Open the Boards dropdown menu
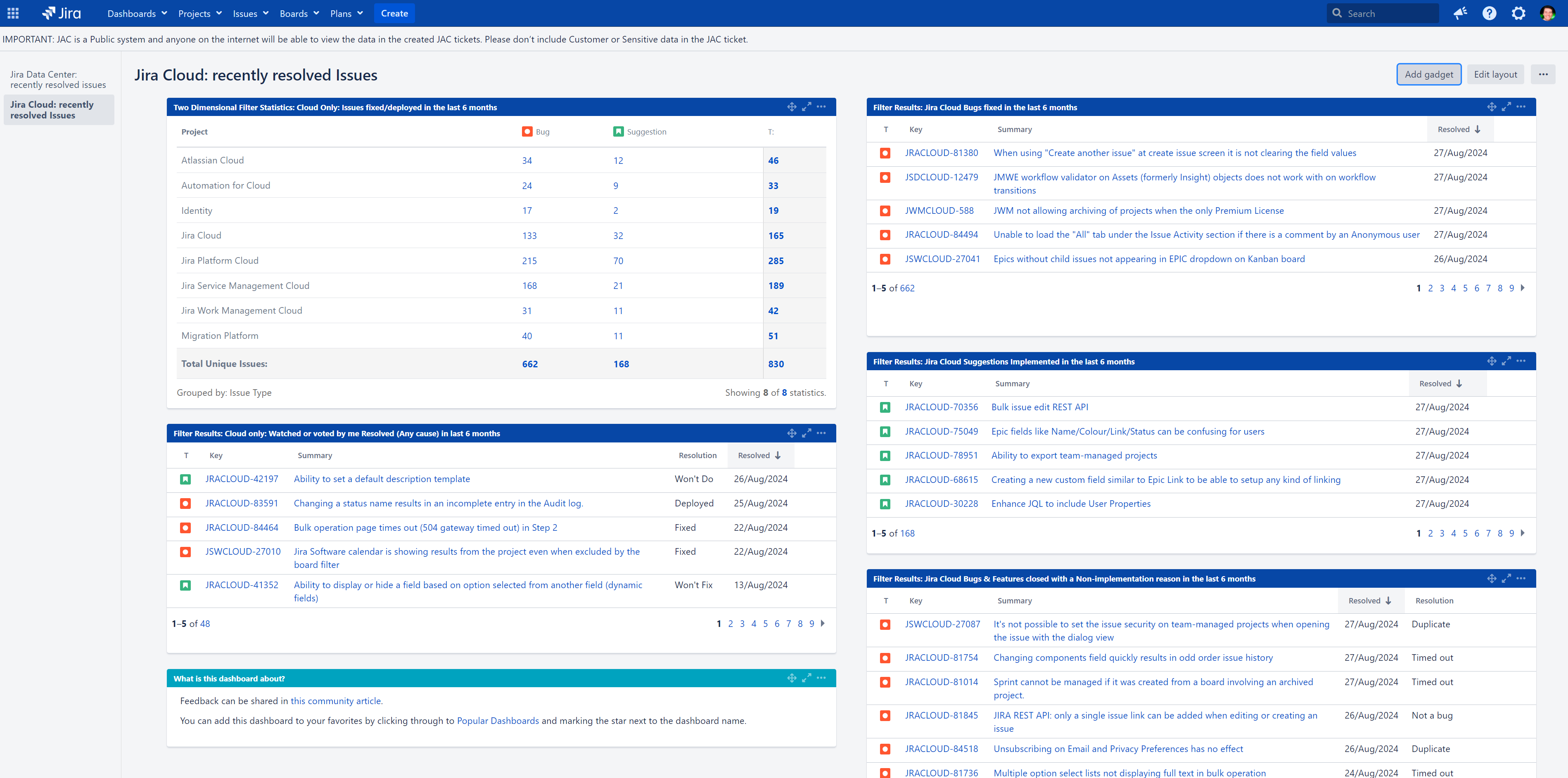The width and height of the screenshot is (1568, 778). (x=299, y=13)
